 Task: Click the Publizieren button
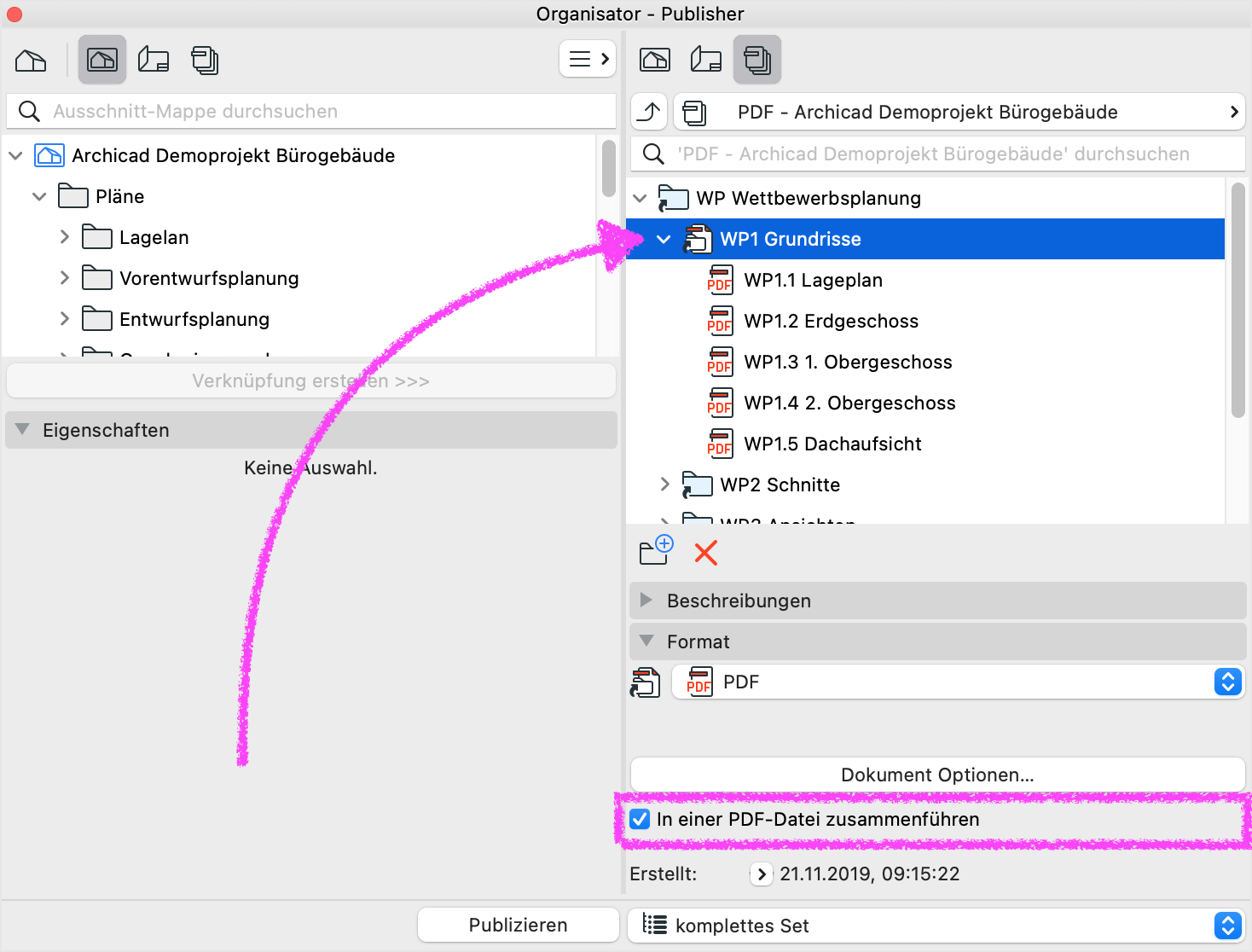pos(518,925)
